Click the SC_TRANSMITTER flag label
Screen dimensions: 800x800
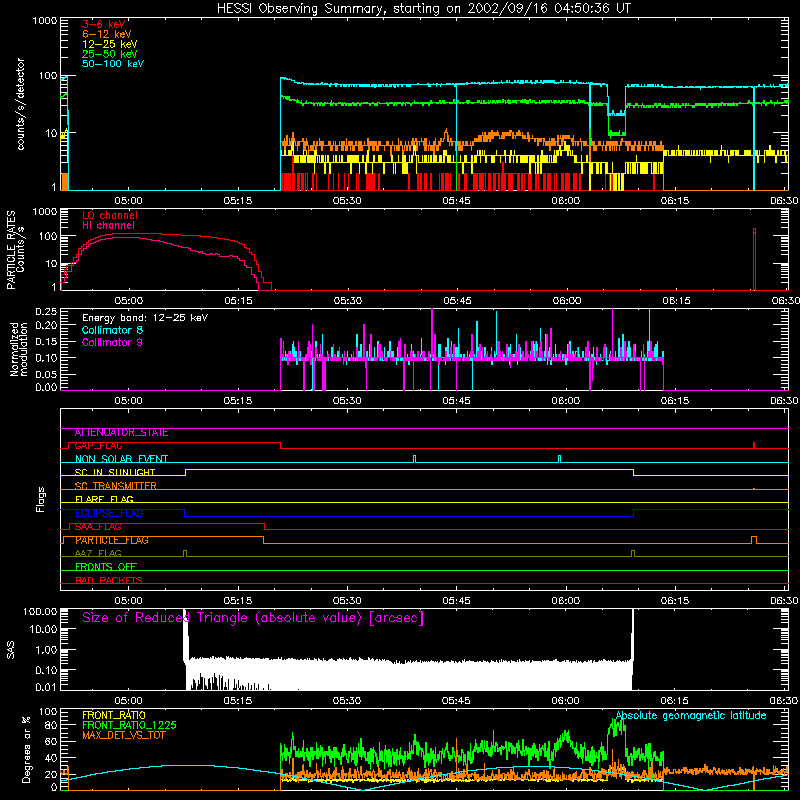coord(116,486)
